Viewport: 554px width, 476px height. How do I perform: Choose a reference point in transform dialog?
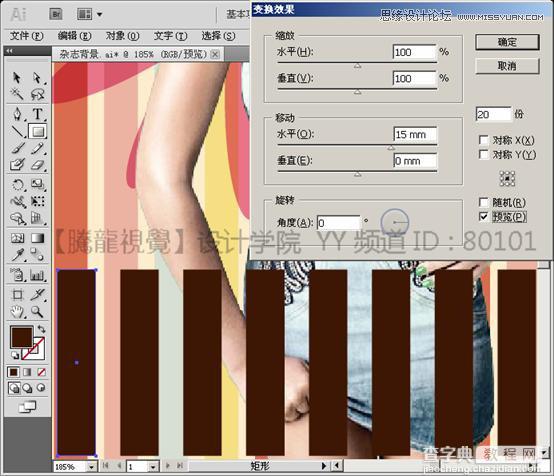coord(507,178)
